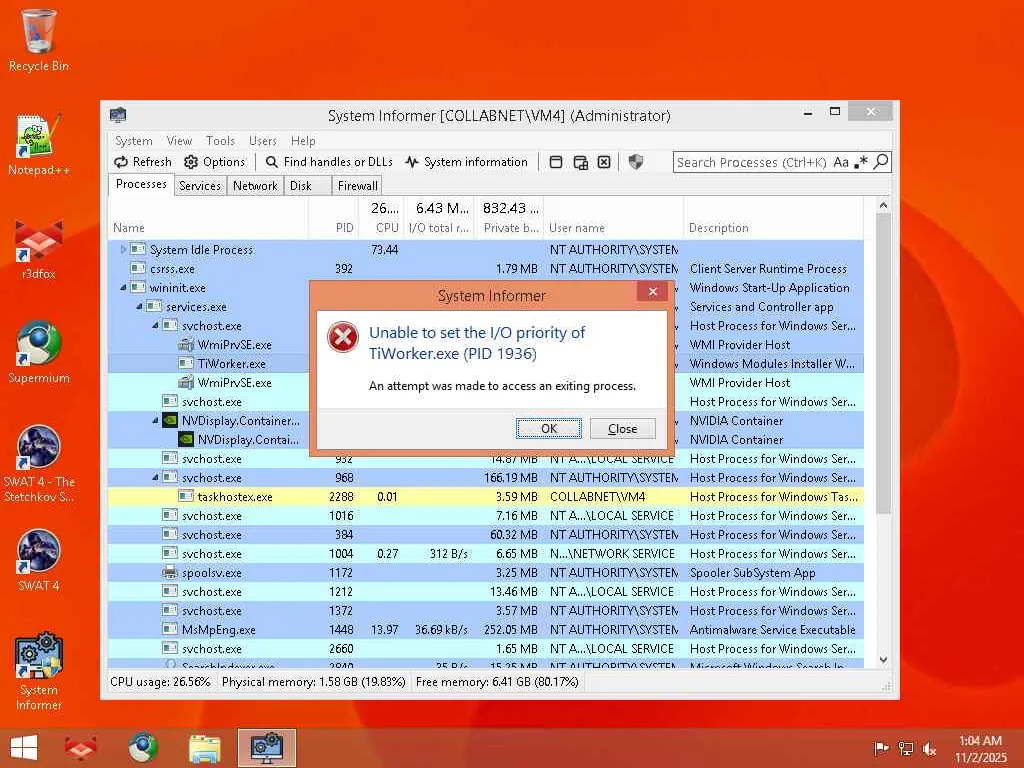The image size is (1024, 768).
Task: Select svchost.exe with PID 1016
Action: click(x=486, y=515)
